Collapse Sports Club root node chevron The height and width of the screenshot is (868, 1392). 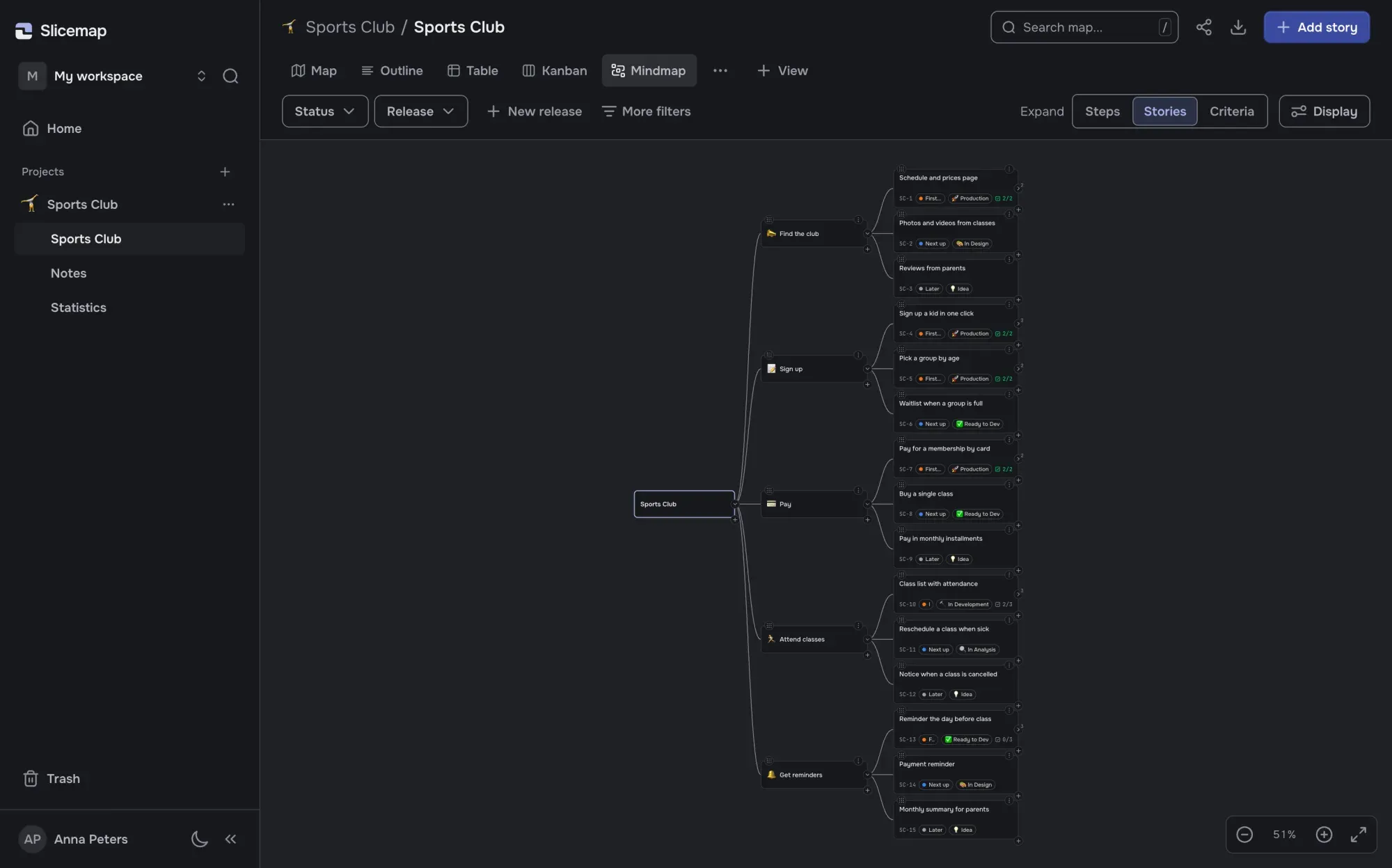(735, 504)
